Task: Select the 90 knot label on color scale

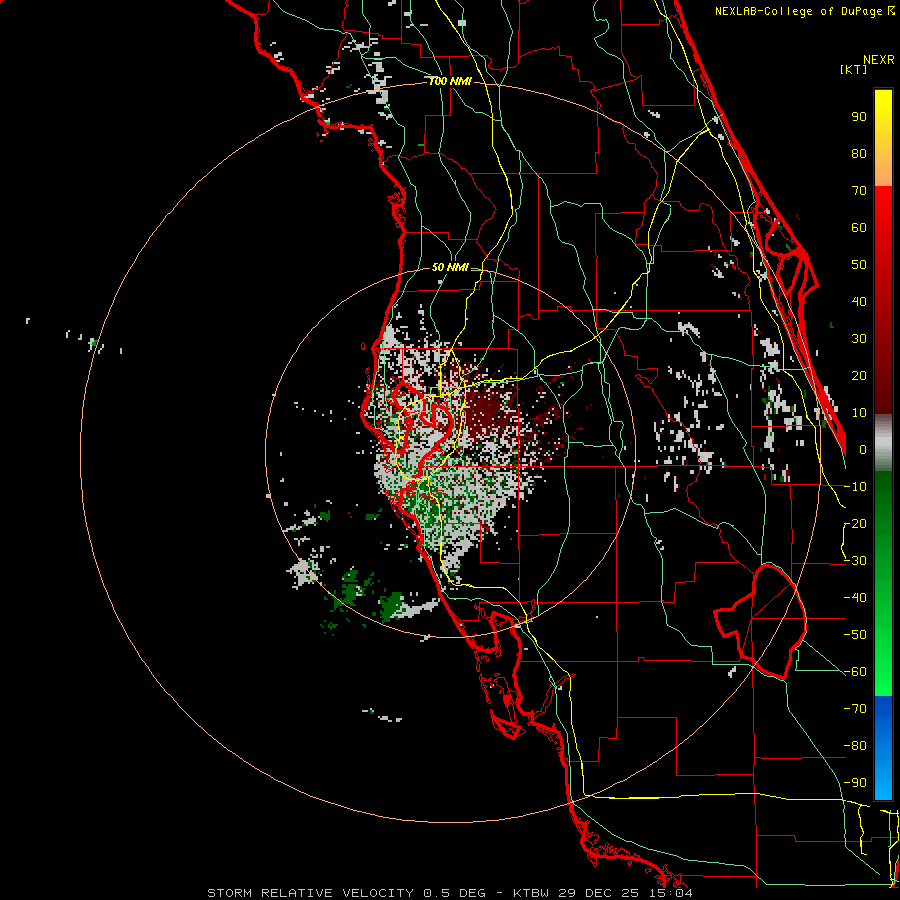Action: (x=859, y=117)
